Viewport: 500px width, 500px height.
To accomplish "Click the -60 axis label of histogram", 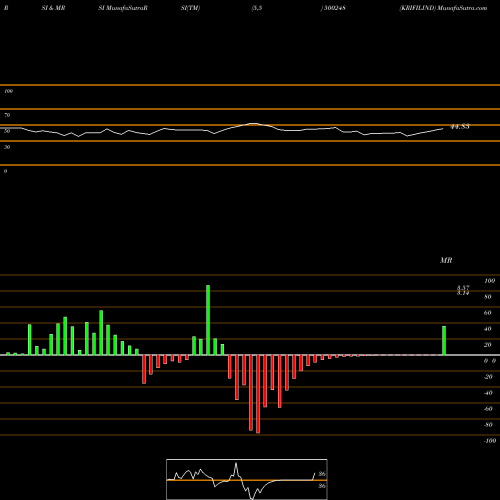I will pos(488,409).
